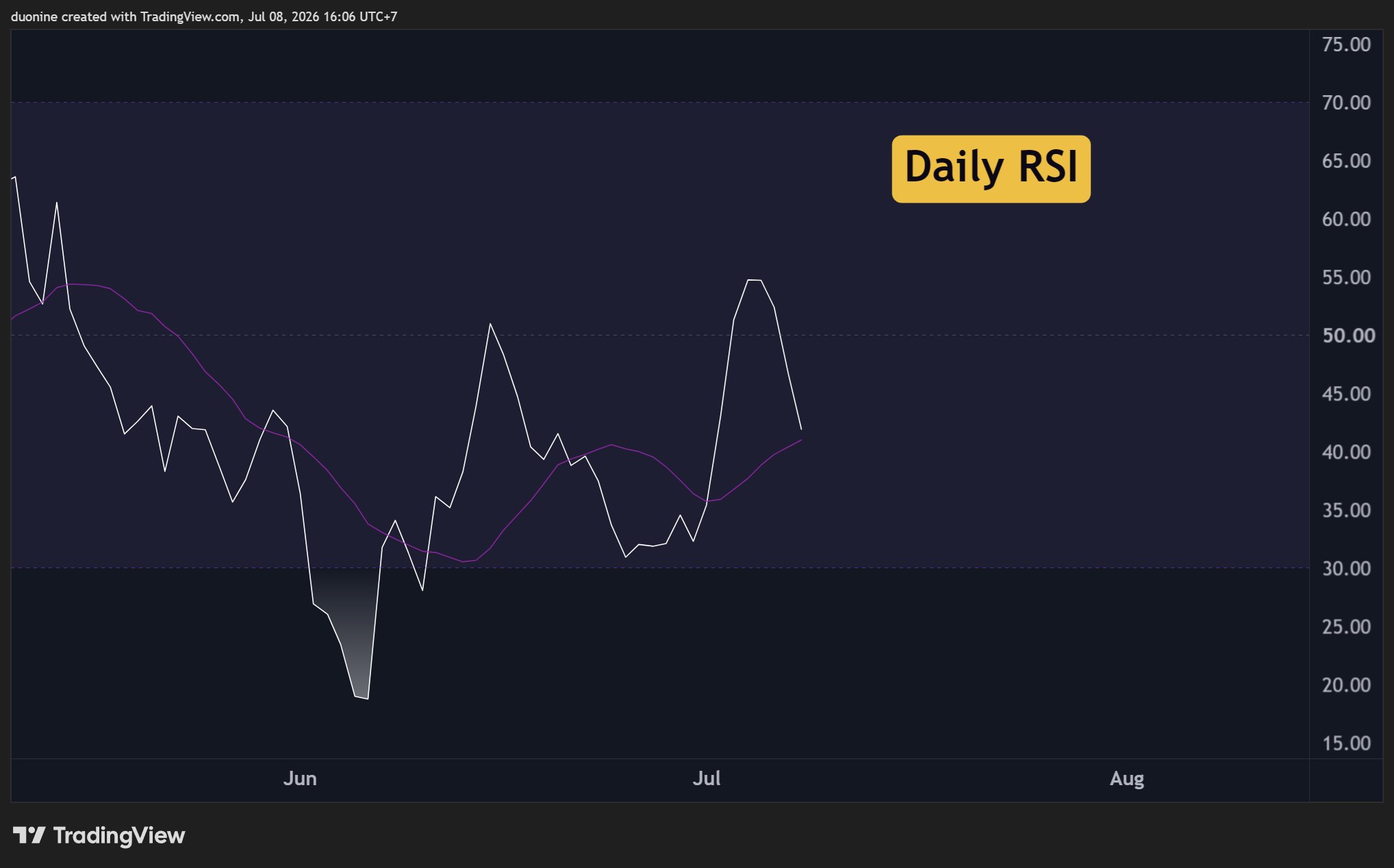Viewport: 1394px width, 868px height.
Task: Click the 55.00 axis value
Action: (1346, 277)
